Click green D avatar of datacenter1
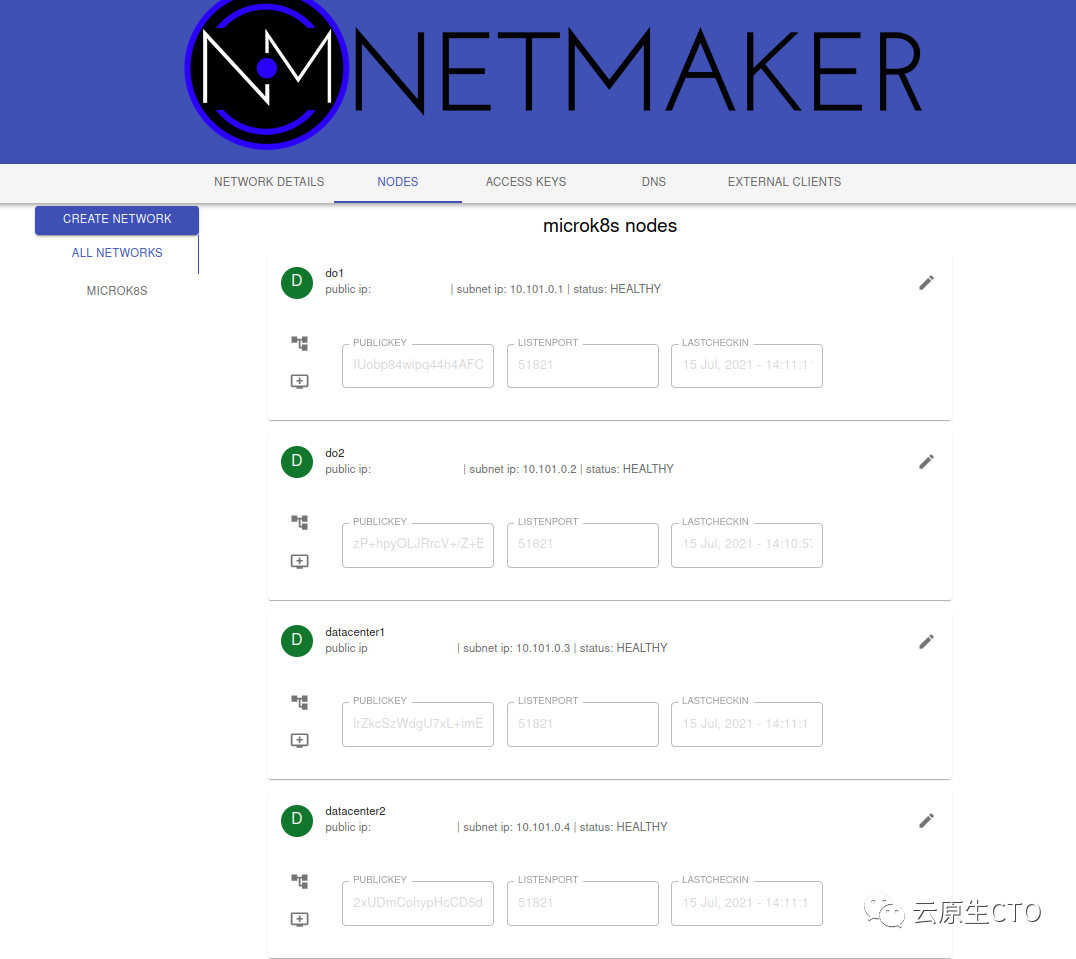 pos(297,641)
